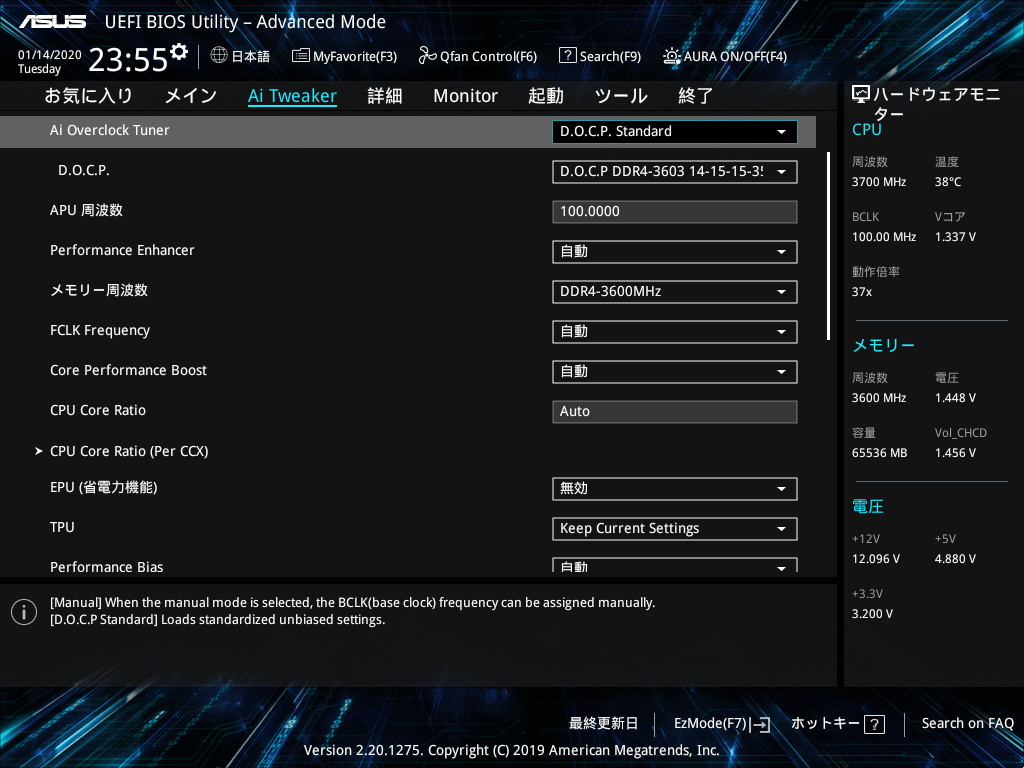Open the メモリー周波数 dropdown

tap(675, 291)
